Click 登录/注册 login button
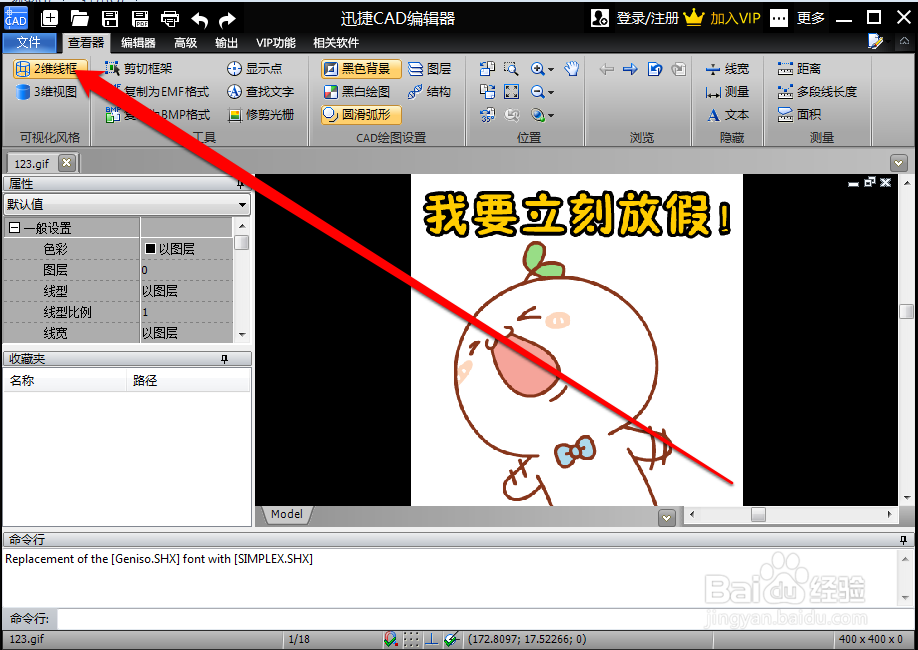Screen dimensions: 918x650 pyautogui.click(x=635, y=18)
